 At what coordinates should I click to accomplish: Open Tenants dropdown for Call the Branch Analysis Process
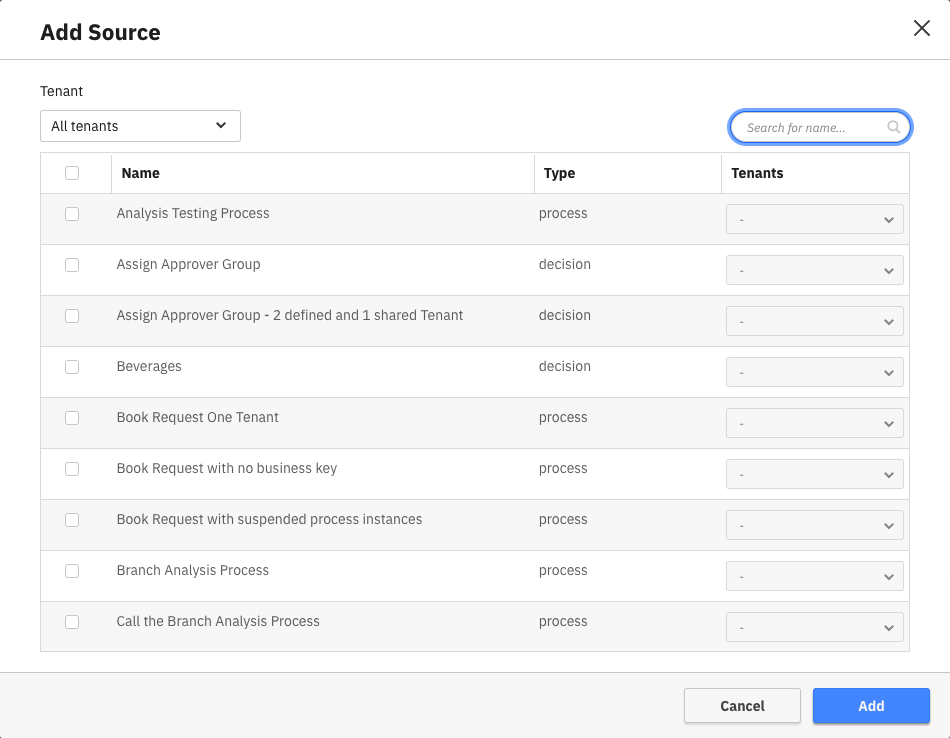pos(814,627)
